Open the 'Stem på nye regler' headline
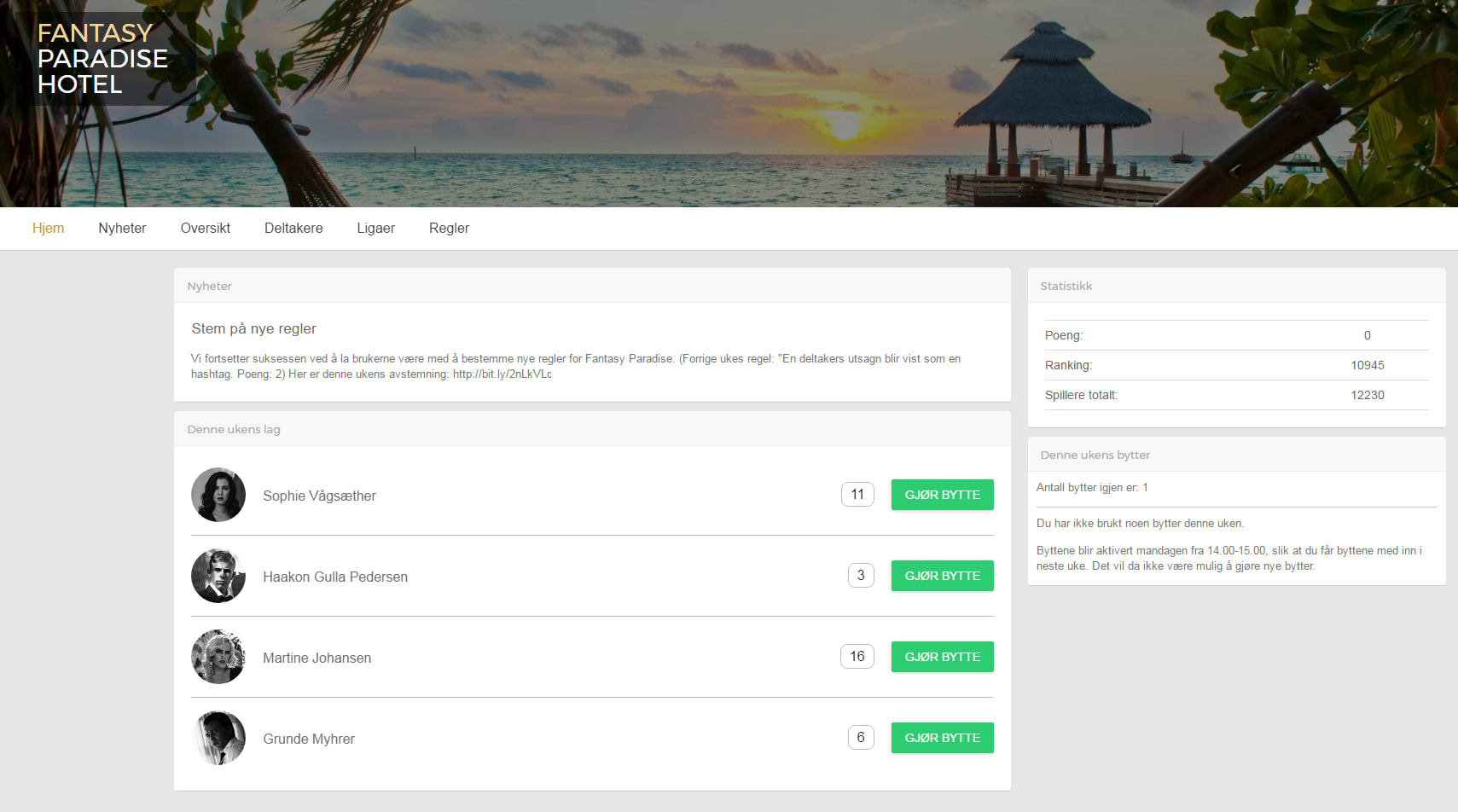This screenshot has width=1458, height=812. click(x=253, y=329)
